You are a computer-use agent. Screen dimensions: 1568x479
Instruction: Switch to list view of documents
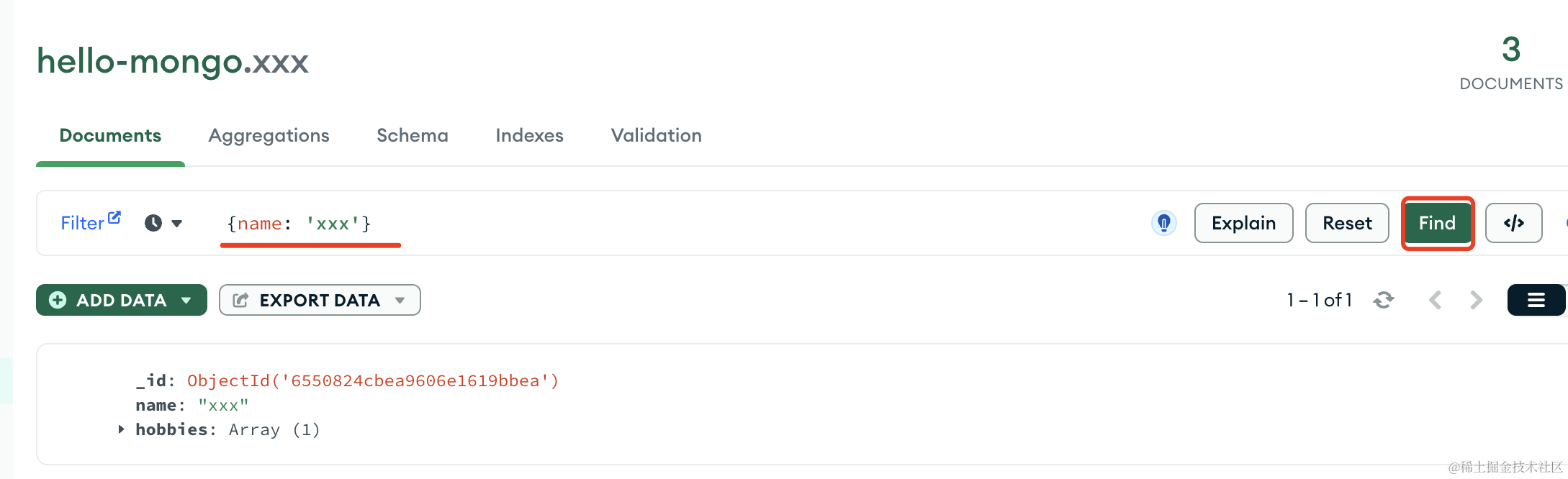pos(1536,300)
